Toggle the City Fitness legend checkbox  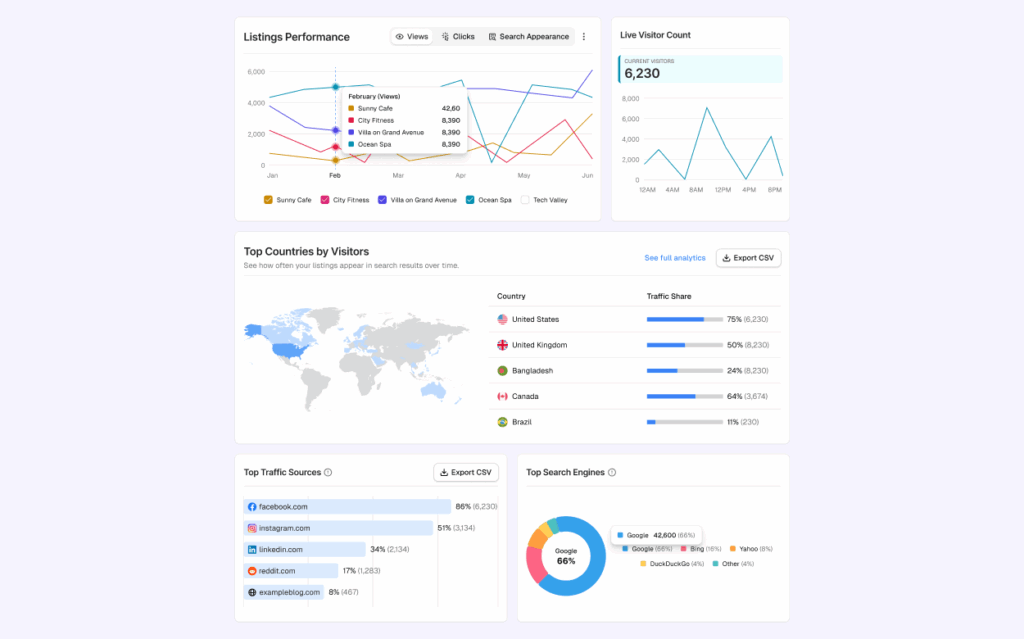(325, 200)
